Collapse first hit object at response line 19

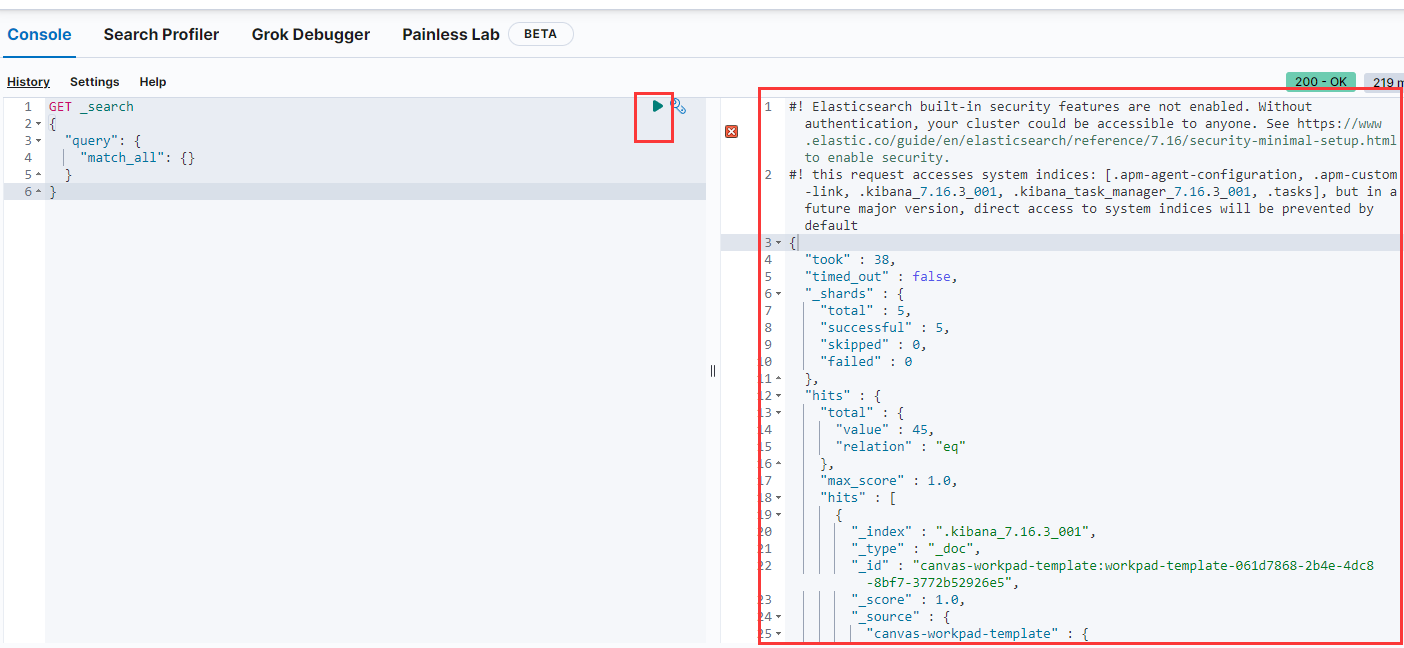pyautogui.click(x=778, y=514)
